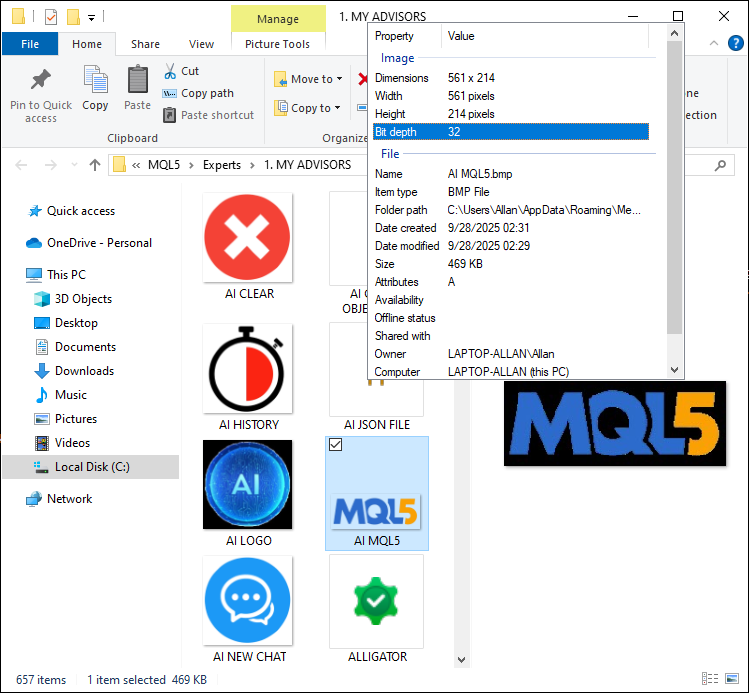Click the Pin to Quick access icon
Screen dimensions: 749x693
point(40,81)
